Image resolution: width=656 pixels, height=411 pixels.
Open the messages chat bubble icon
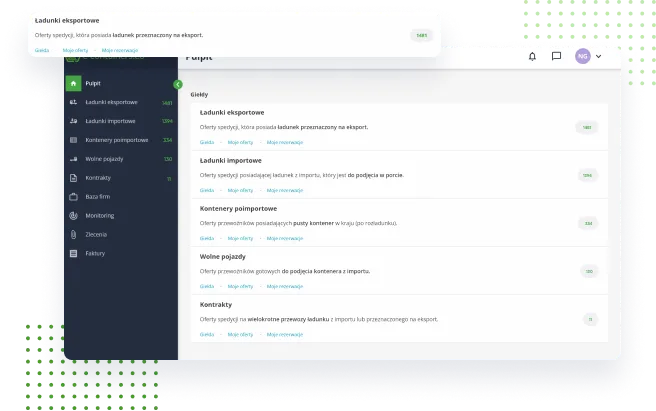[557, 57]
